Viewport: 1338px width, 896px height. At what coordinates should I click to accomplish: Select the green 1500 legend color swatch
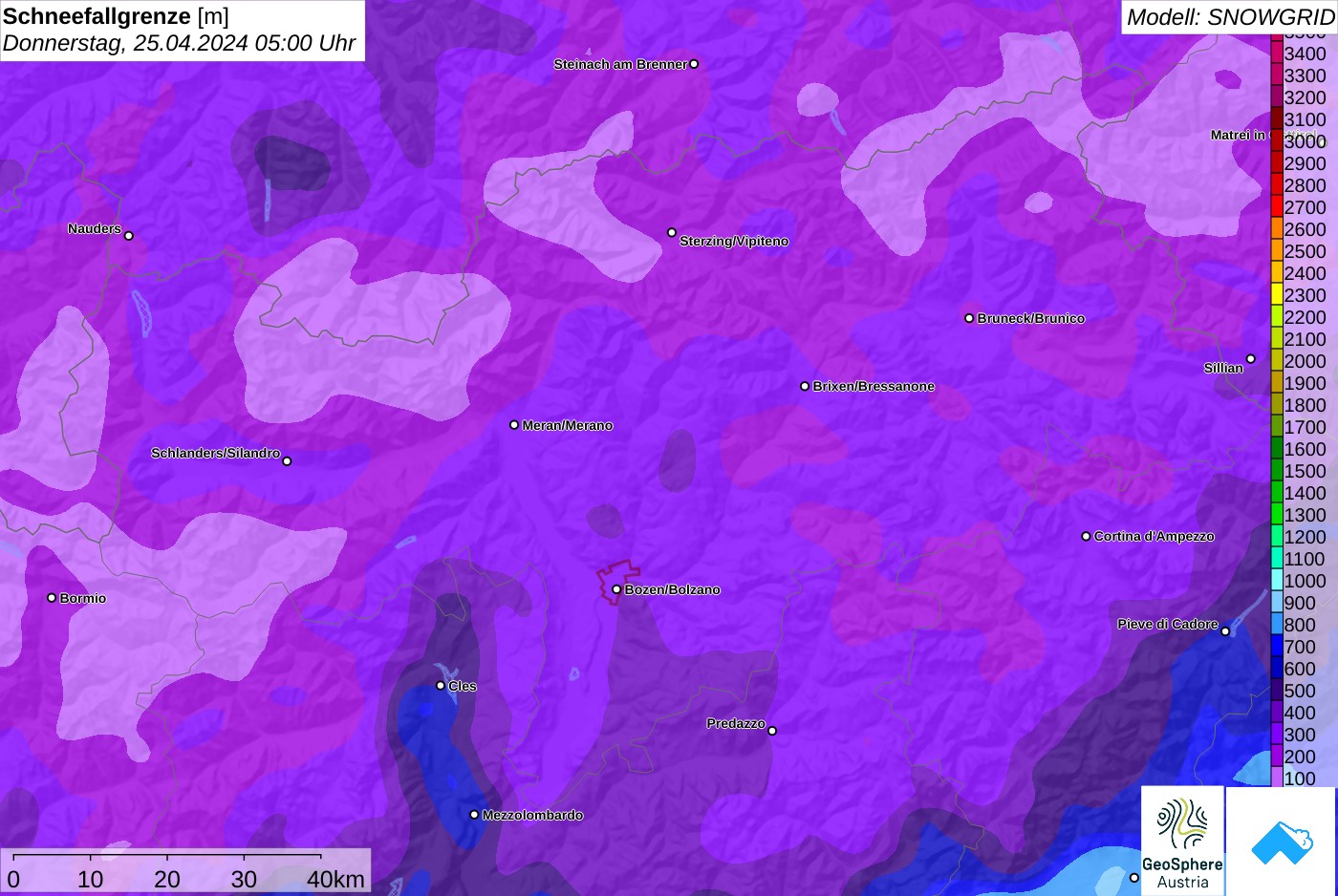tap(1276, 470)
